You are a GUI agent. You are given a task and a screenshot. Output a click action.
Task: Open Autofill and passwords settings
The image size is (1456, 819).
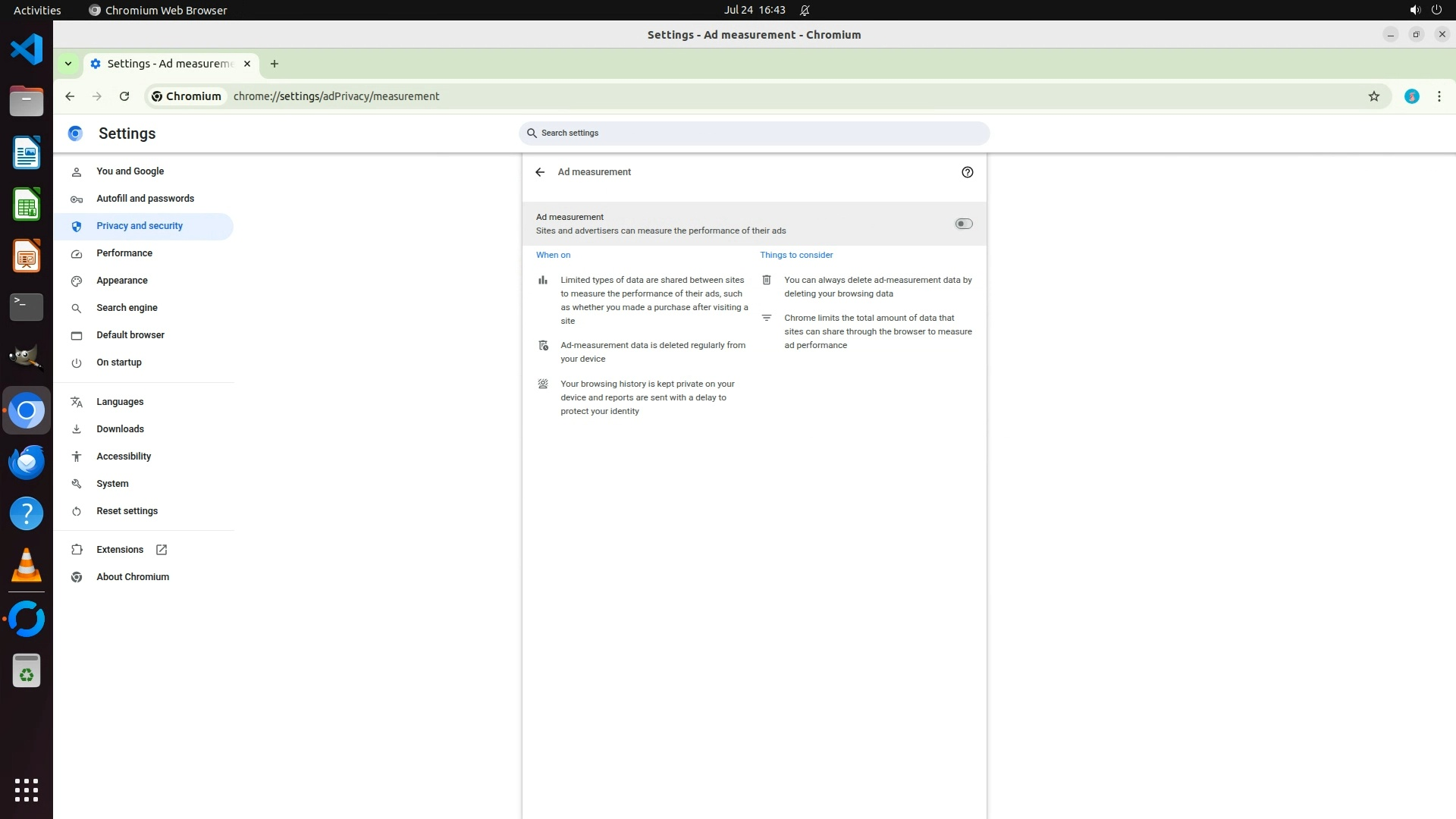(145, 199)
